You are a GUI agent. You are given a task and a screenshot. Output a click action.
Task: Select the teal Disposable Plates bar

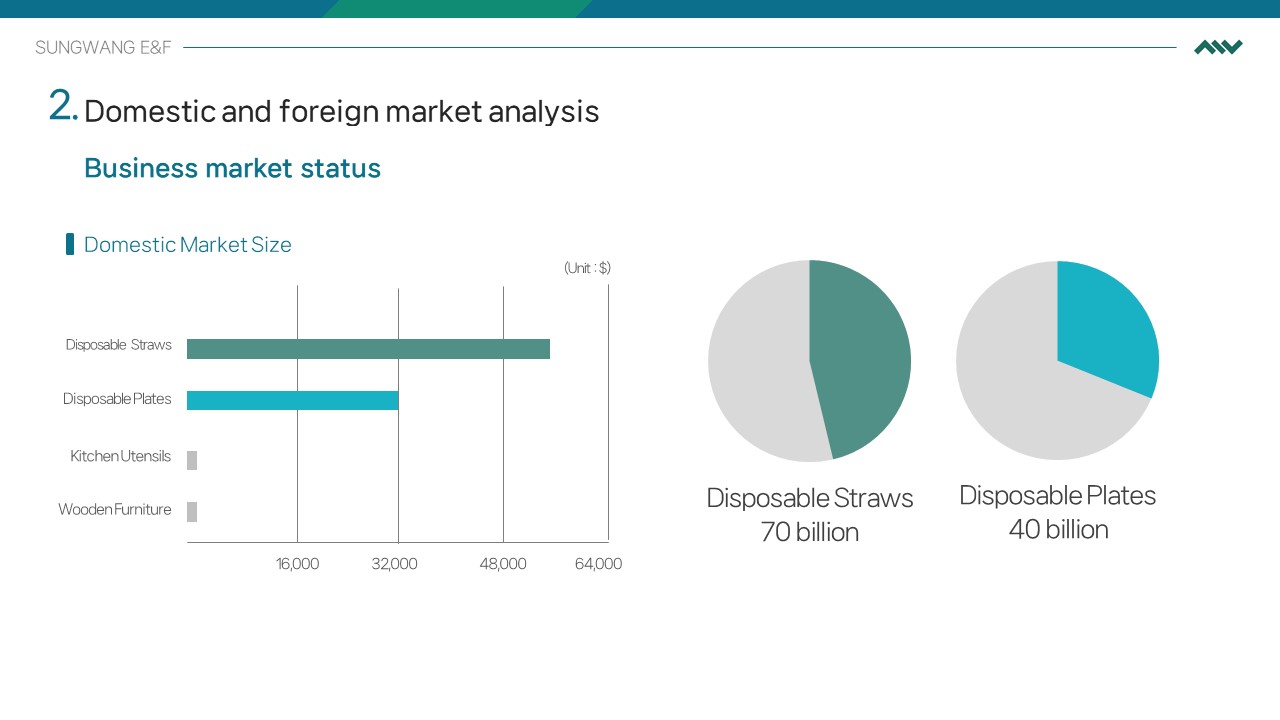click(292, 400)
